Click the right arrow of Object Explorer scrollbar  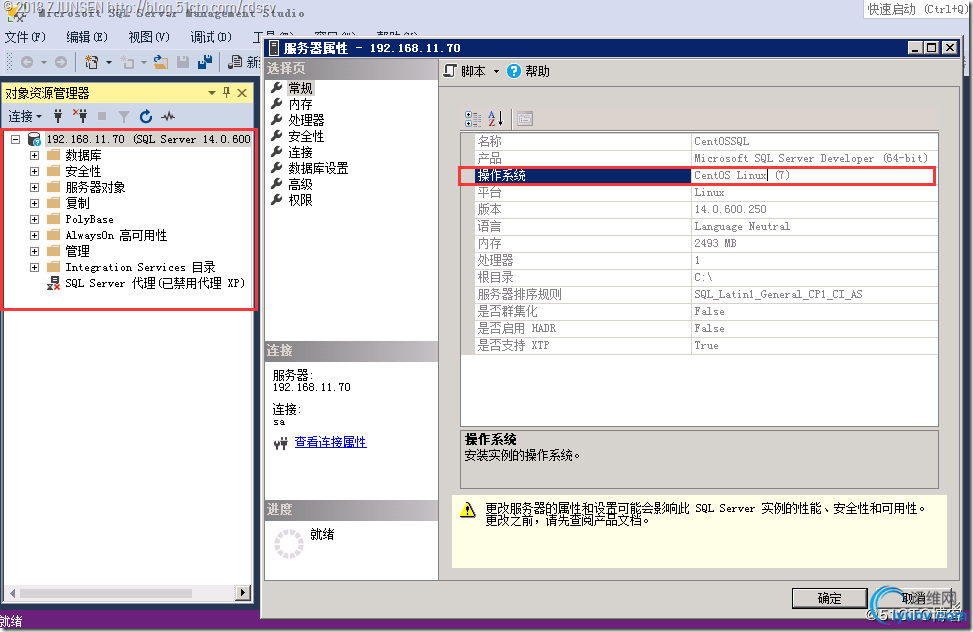point(243,593)
